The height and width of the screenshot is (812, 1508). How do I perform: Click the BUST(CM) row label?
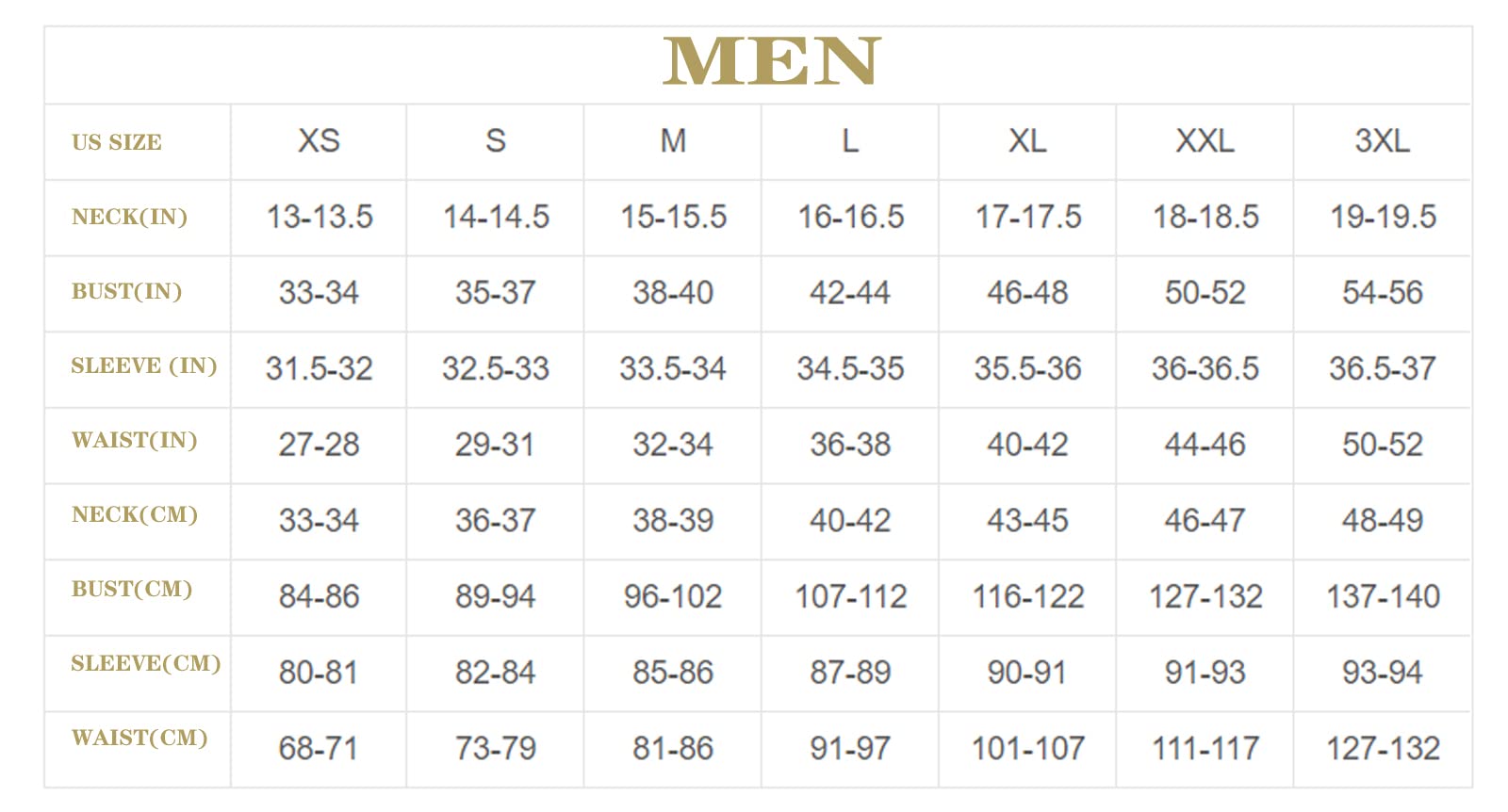(x=132, y=589)
